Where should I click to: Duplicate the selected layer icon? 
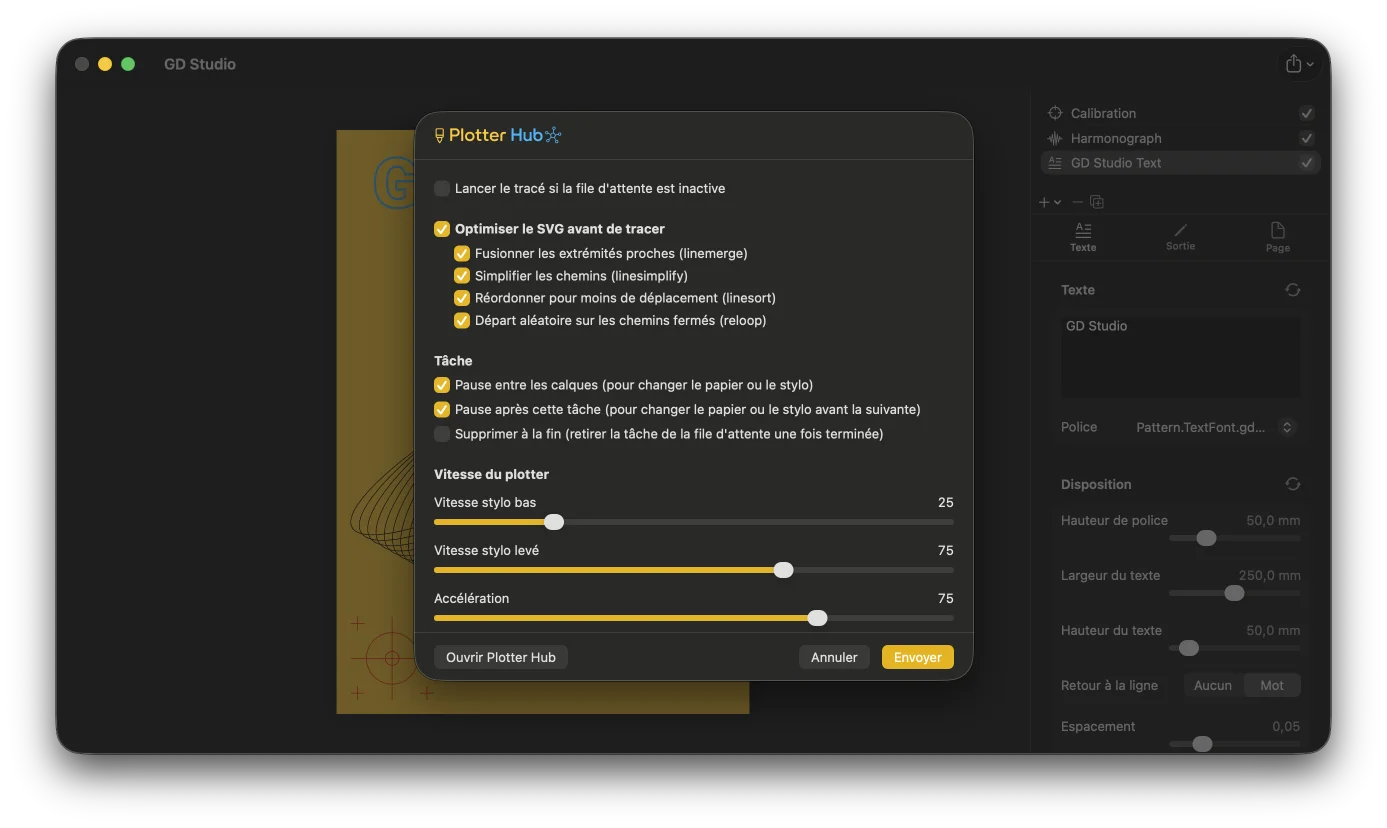[x=1097, y=202]
